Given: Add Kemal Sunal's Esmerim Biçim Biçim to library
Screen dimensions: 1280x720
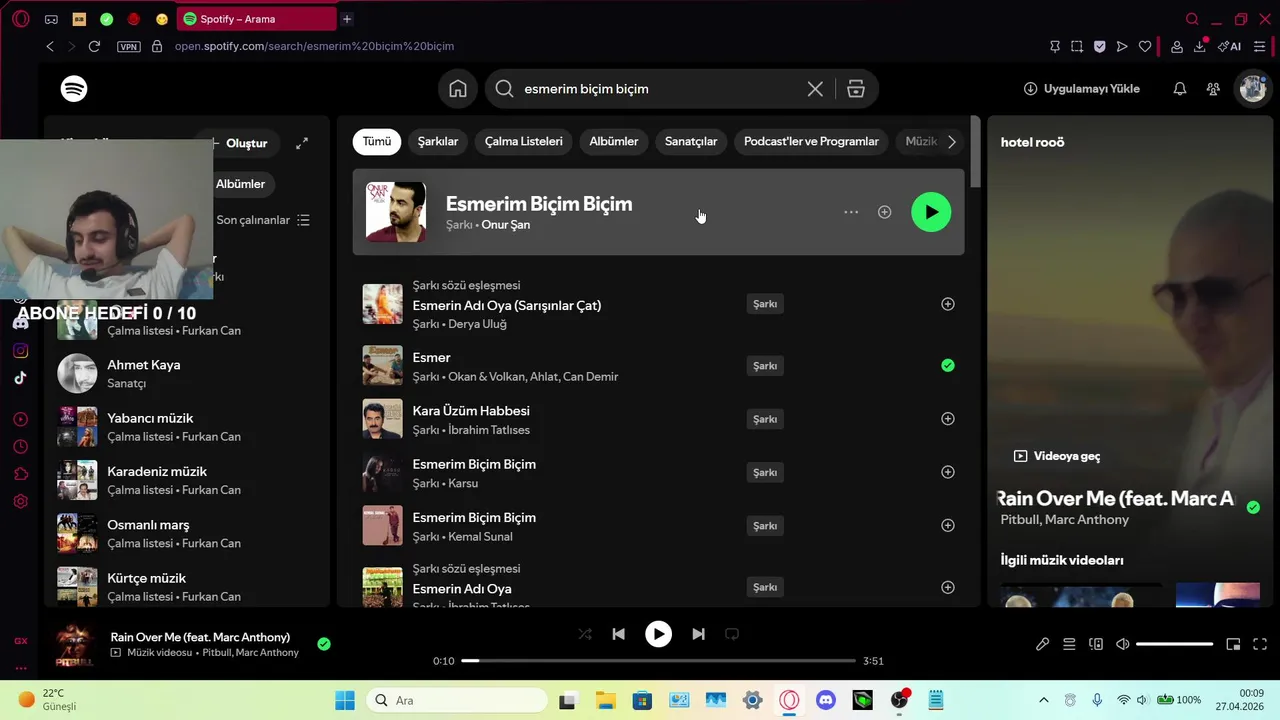Looking at the screenshot, I should [948, 525].
